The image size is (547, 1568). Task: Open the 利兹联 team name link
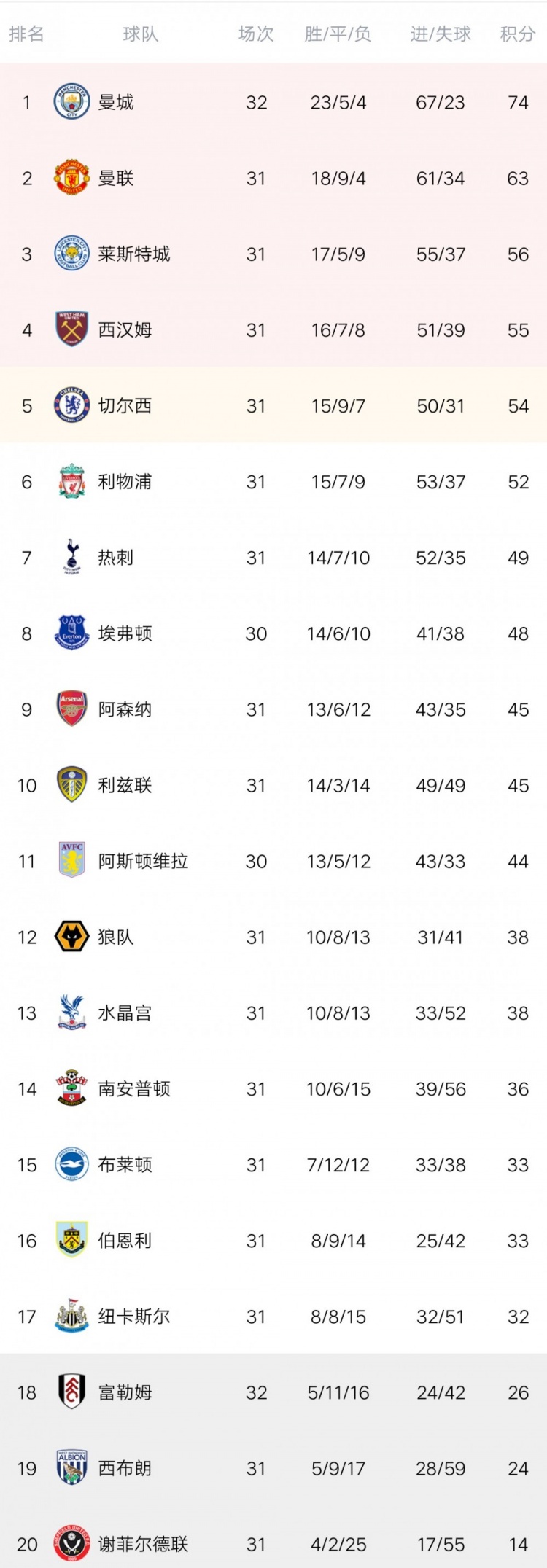[x=125, y=785]
